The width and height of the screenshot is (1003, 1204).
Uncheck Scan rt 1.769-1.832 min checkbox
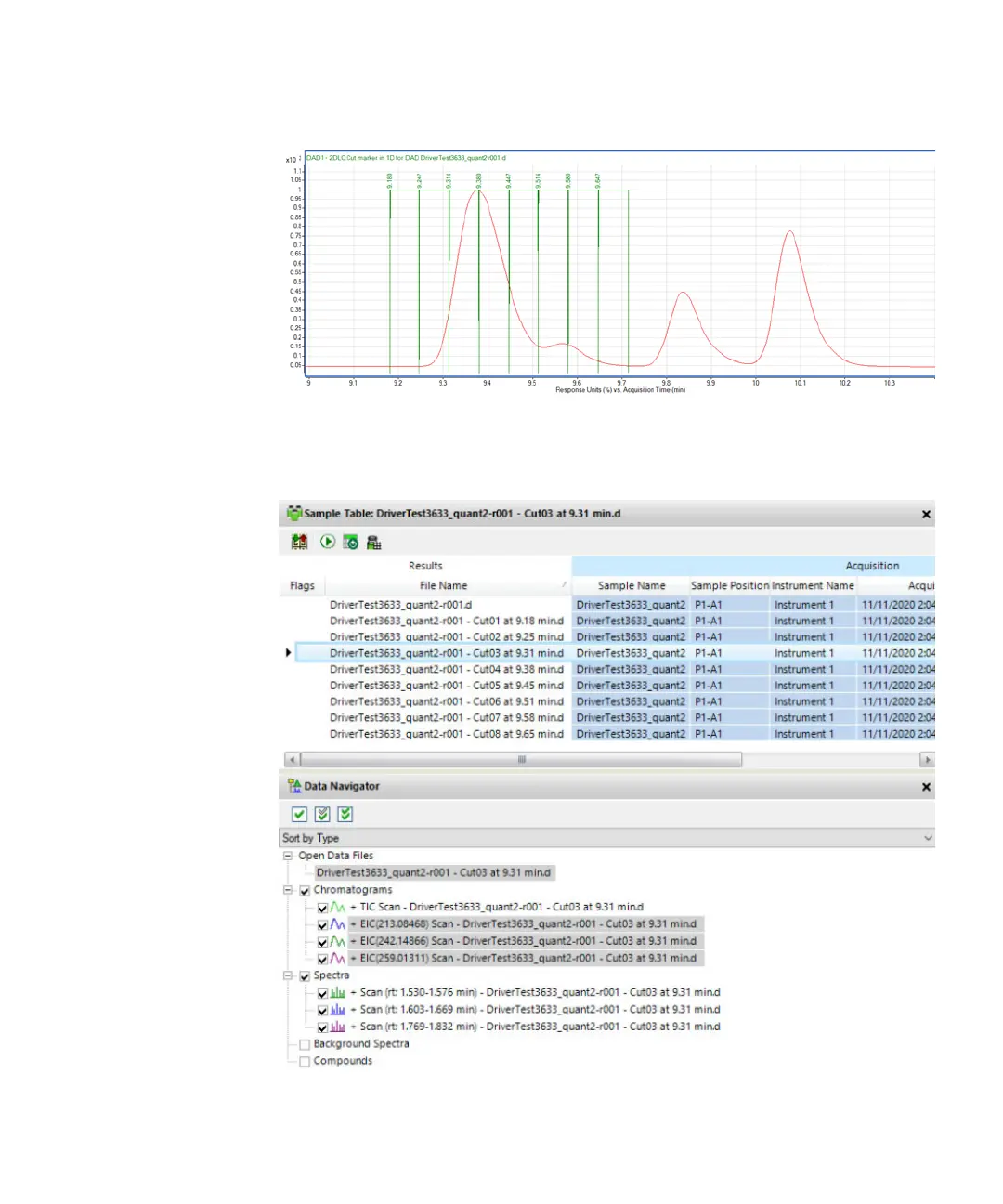pyautogui.click(x=322, y=1027)
